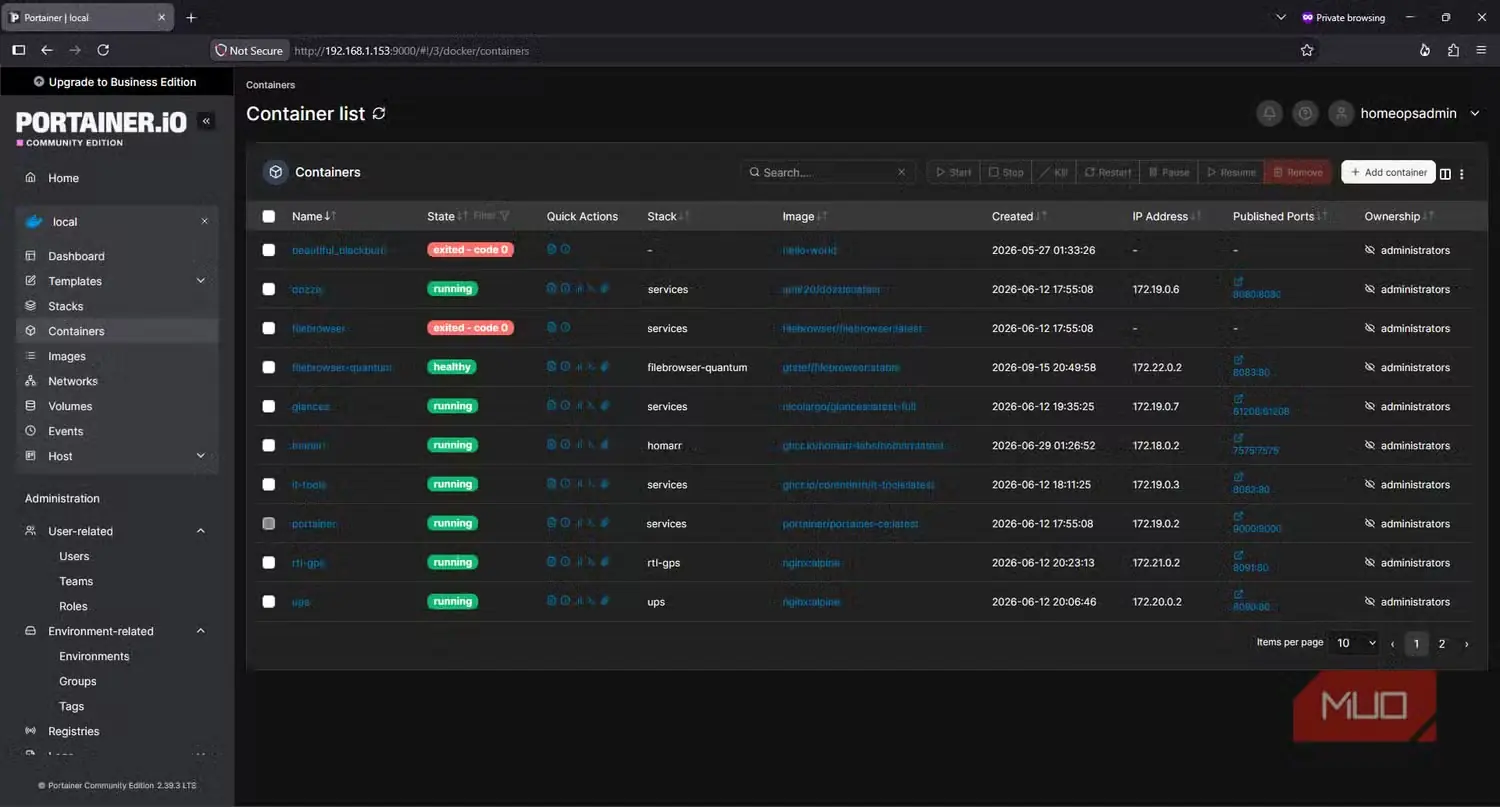
Task: Tick the checkbox for the ups row
Action: coord(268,601)
